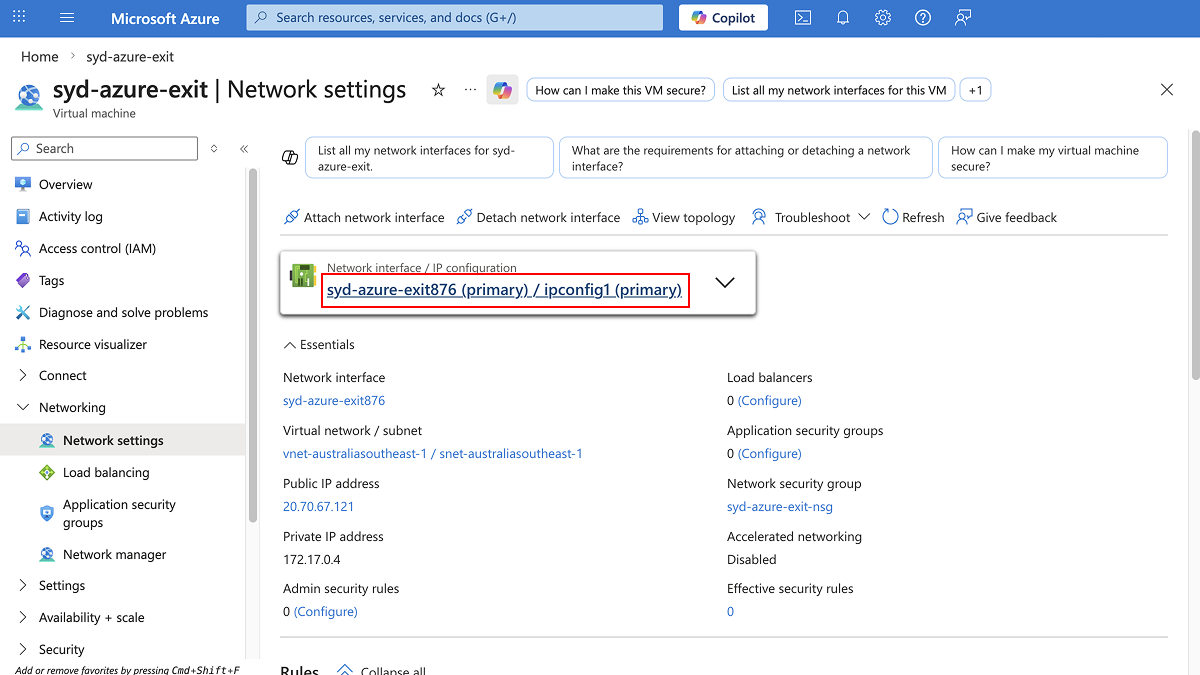Click the feedback megaphone icon

[x=962, y=17]
